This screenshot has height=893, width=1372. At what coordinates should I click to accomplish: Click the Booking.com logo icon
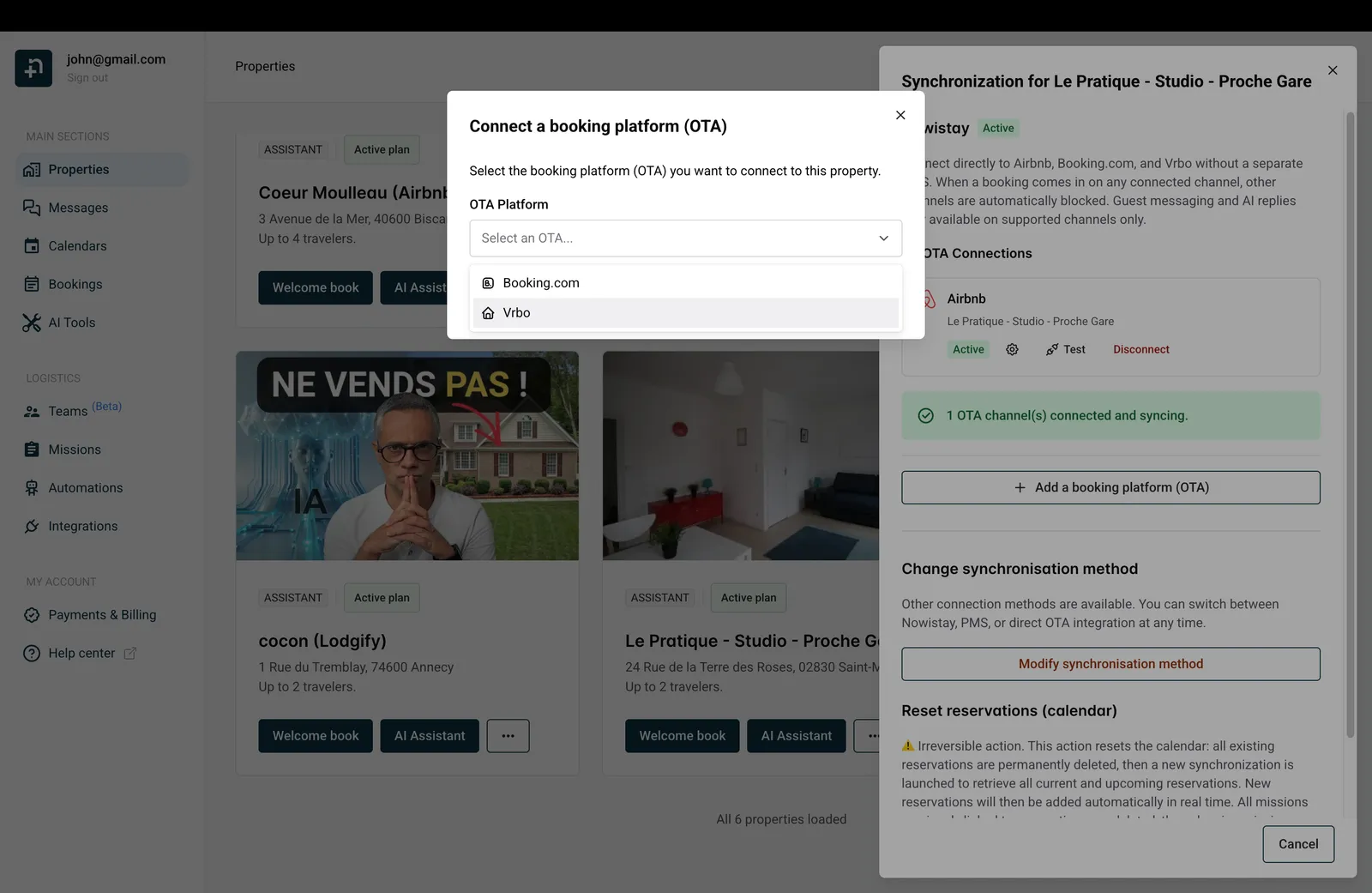488,283
